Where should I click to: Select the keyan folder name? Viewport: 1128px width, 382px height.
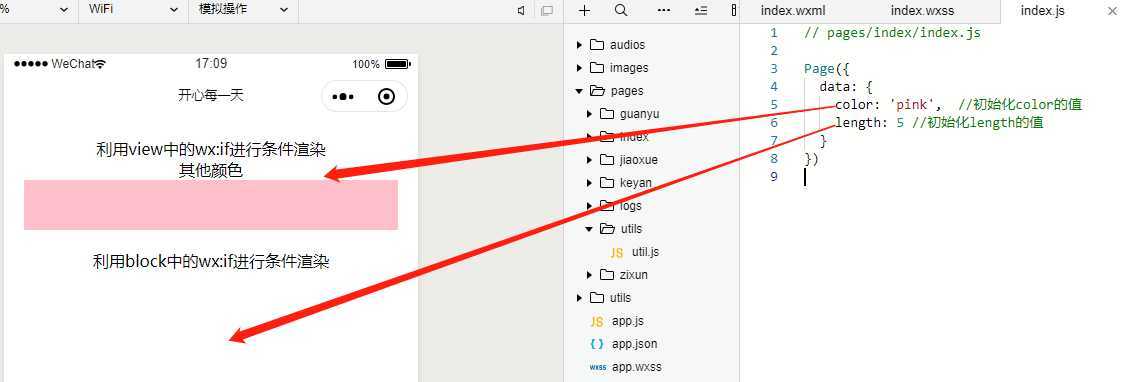[636, 183]
